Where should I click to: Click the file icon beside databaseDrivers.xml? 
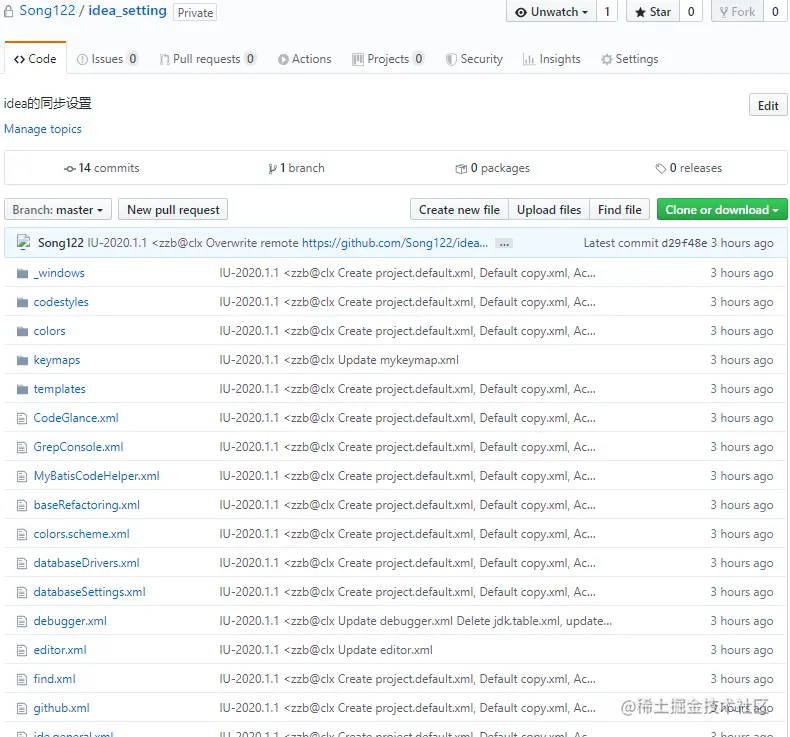22,563
